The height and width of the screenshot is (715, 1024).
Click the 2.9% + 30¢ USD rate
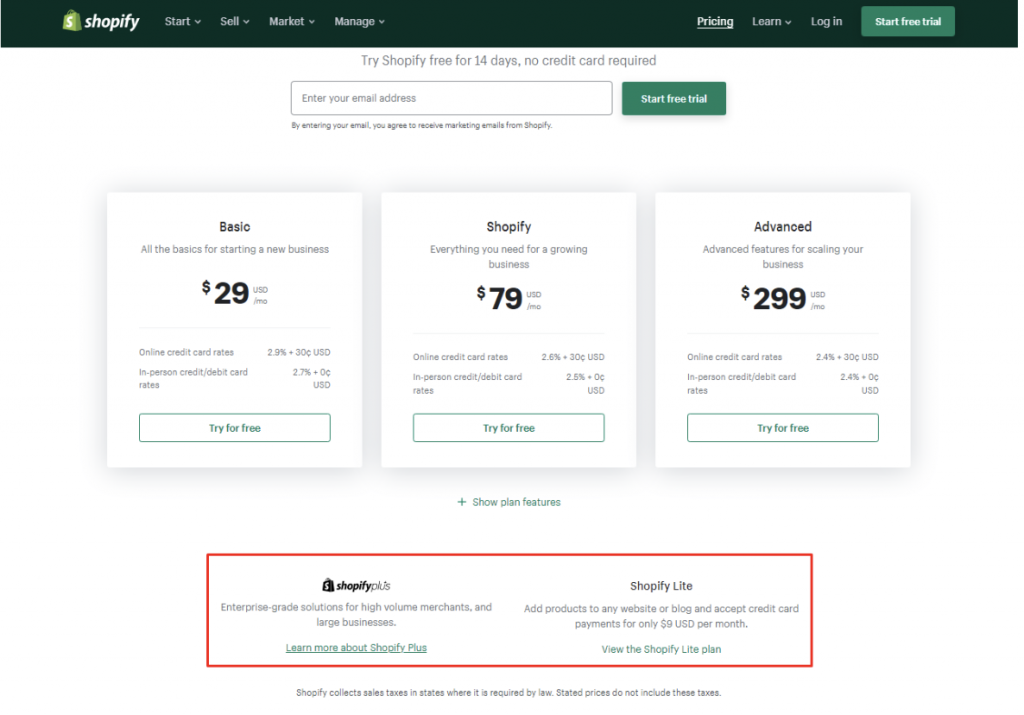click(x=298, y=352)
